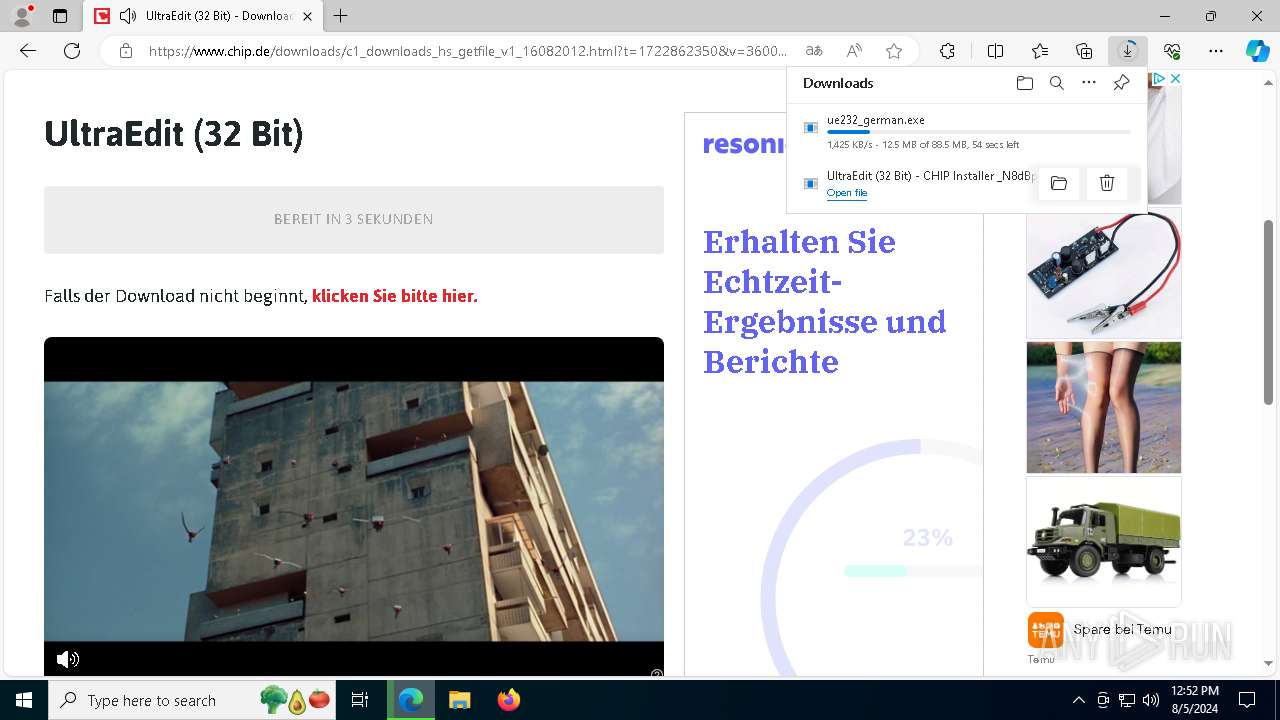Toggle the Downloads toolbar button
This screenshot has height=720, width=1280.
[x=1128, y=51]
